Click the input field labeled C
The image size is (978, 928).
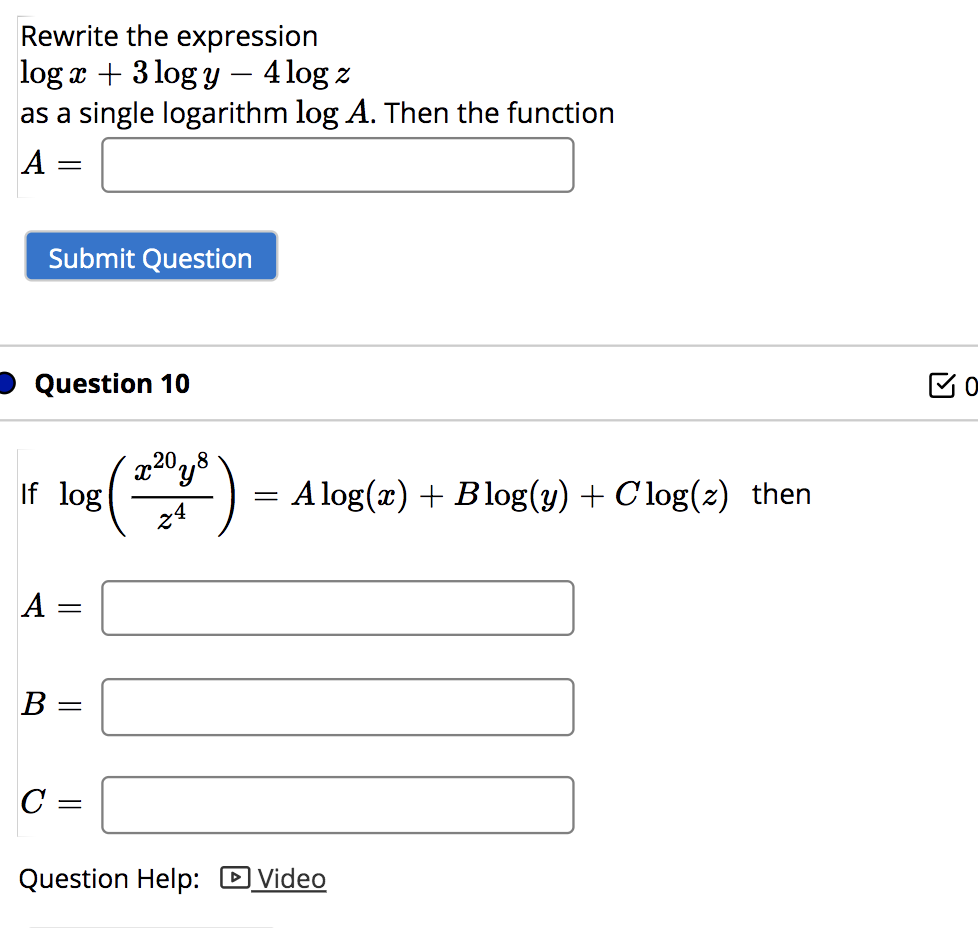(337, 804)
